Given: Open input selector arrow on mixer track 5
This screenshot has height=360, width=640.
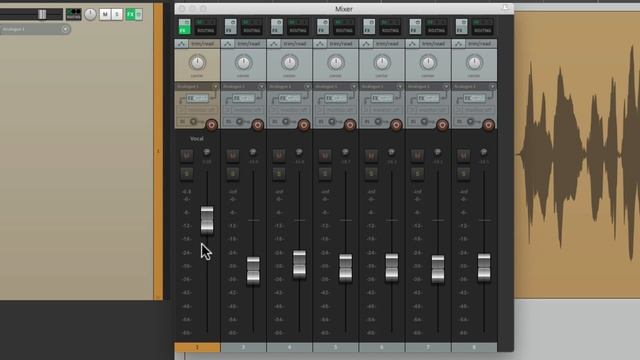Looking at the screenshot, I should 353,87.
